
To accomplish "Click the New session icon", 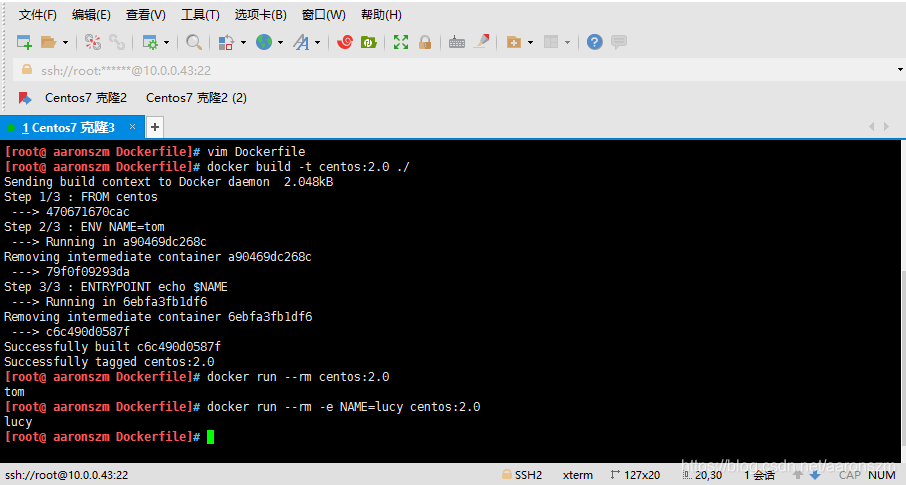I will 24,42.
